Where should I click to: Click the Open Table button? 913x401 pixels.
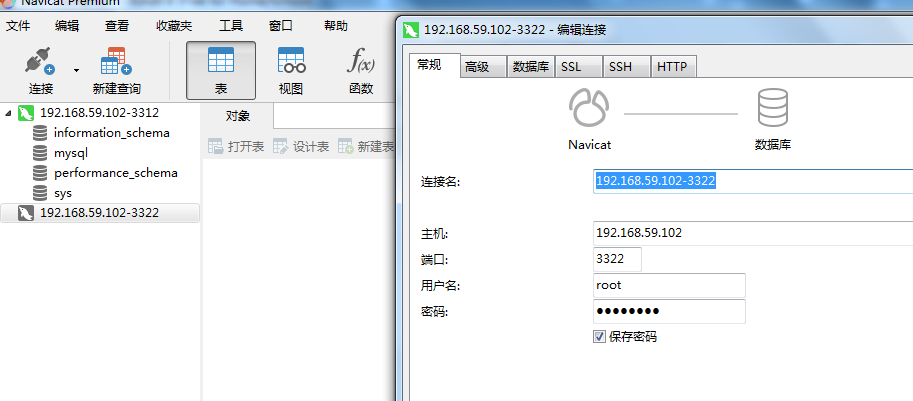coord(236,147)
